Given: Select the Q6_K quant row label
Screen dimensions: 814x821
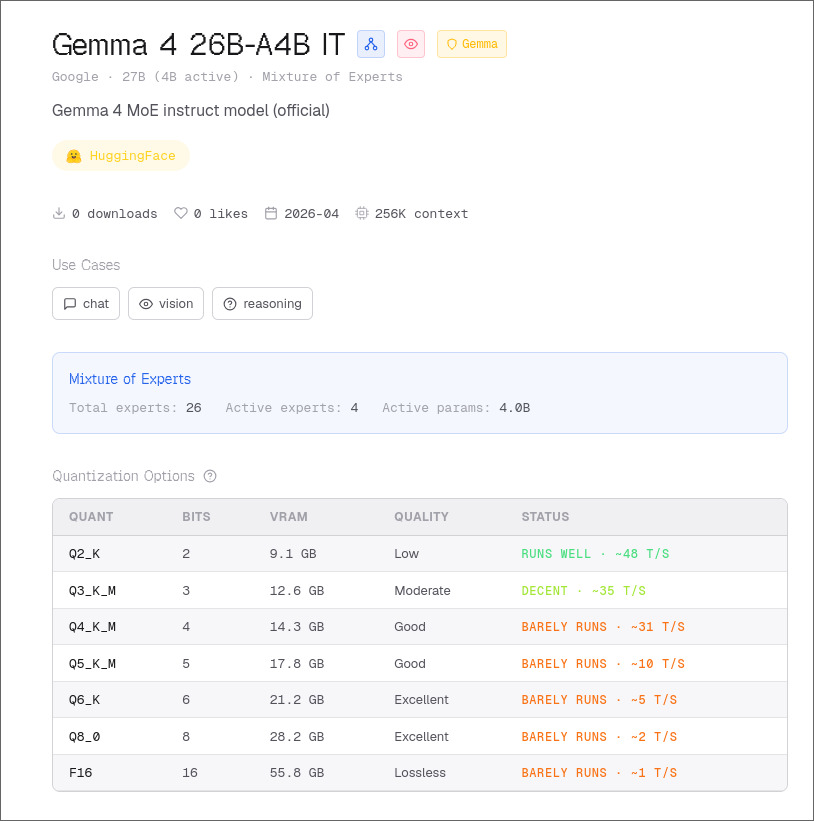Looking at the screenshot, I should click(x=84, y=700).
